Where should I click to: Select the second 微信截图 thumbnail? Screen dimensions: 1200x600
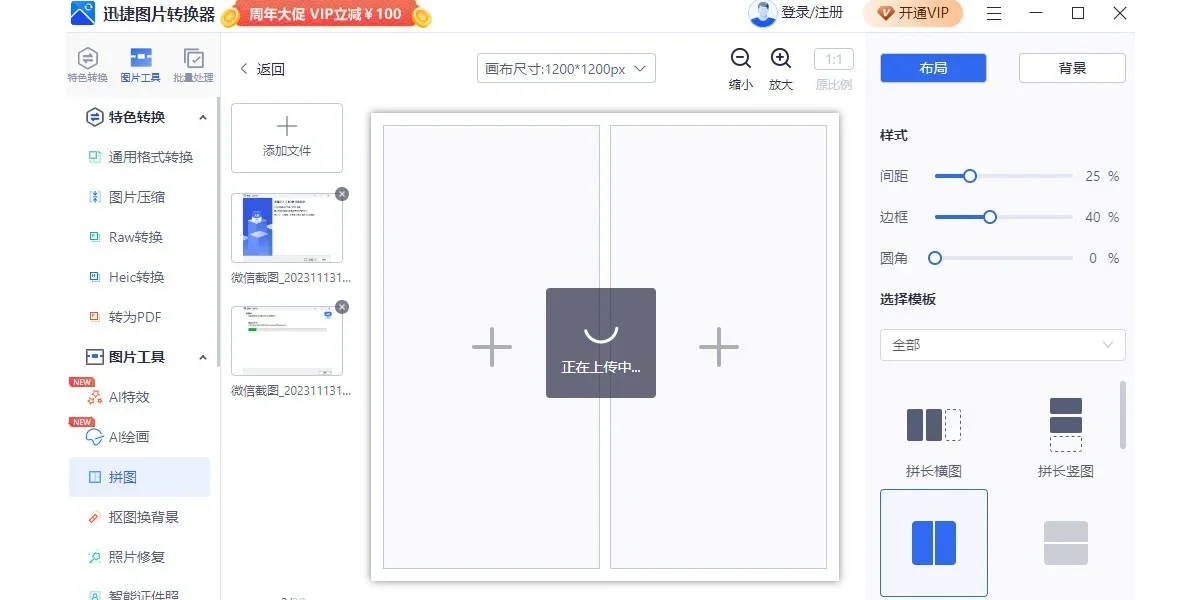(287, 341)
